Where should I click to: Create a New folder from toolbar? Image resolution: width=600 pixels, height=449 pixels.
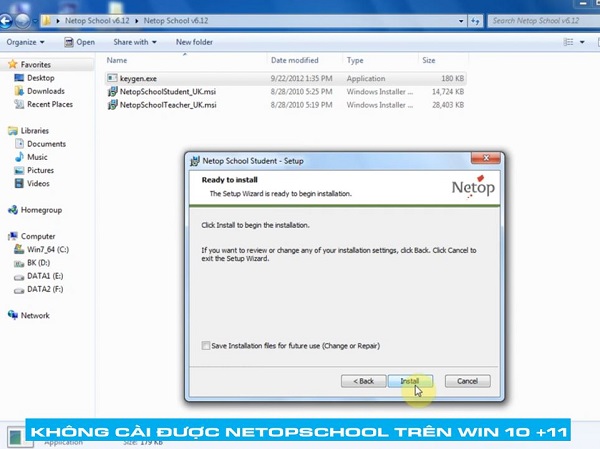(194, 42)
